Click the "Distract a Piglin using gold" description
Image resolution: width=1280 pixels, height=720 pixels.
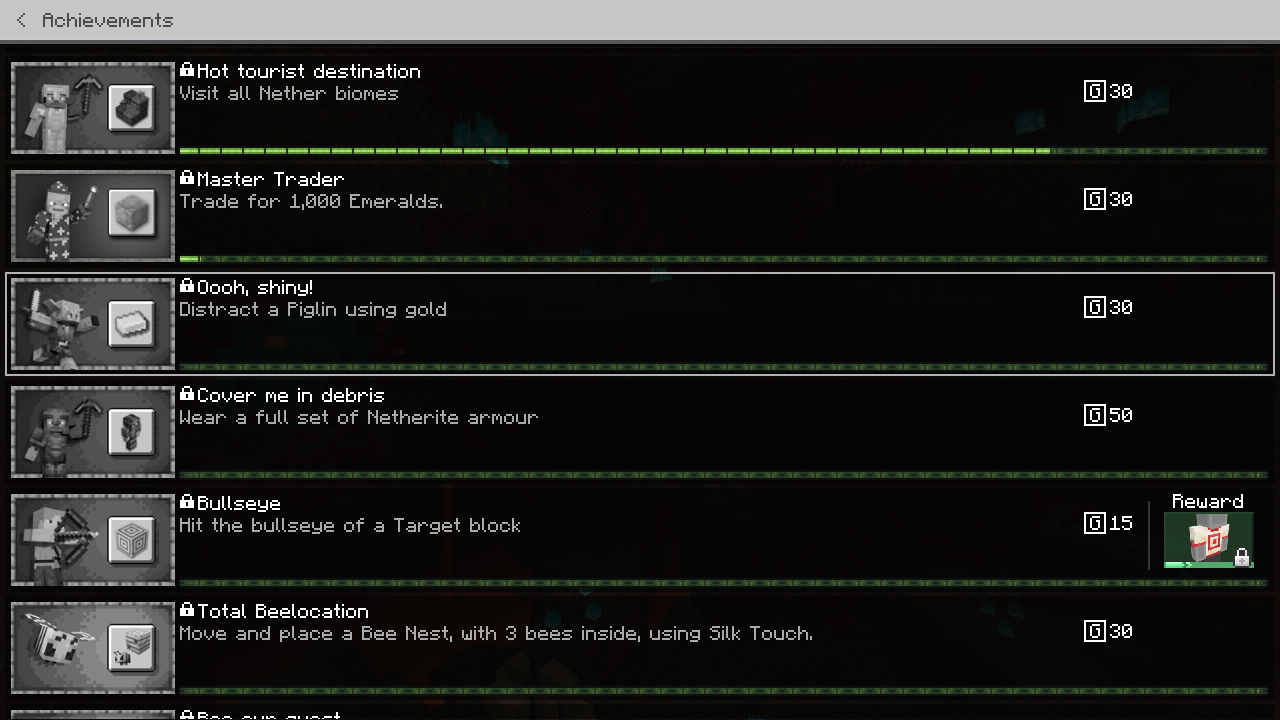point(313,309)
